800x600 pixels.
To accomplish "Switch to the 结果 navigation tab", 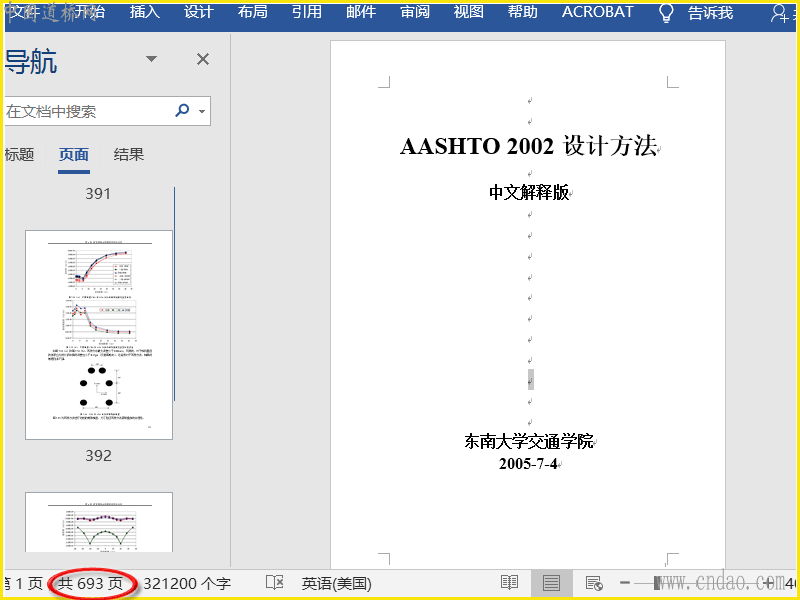I will (129, 154).
